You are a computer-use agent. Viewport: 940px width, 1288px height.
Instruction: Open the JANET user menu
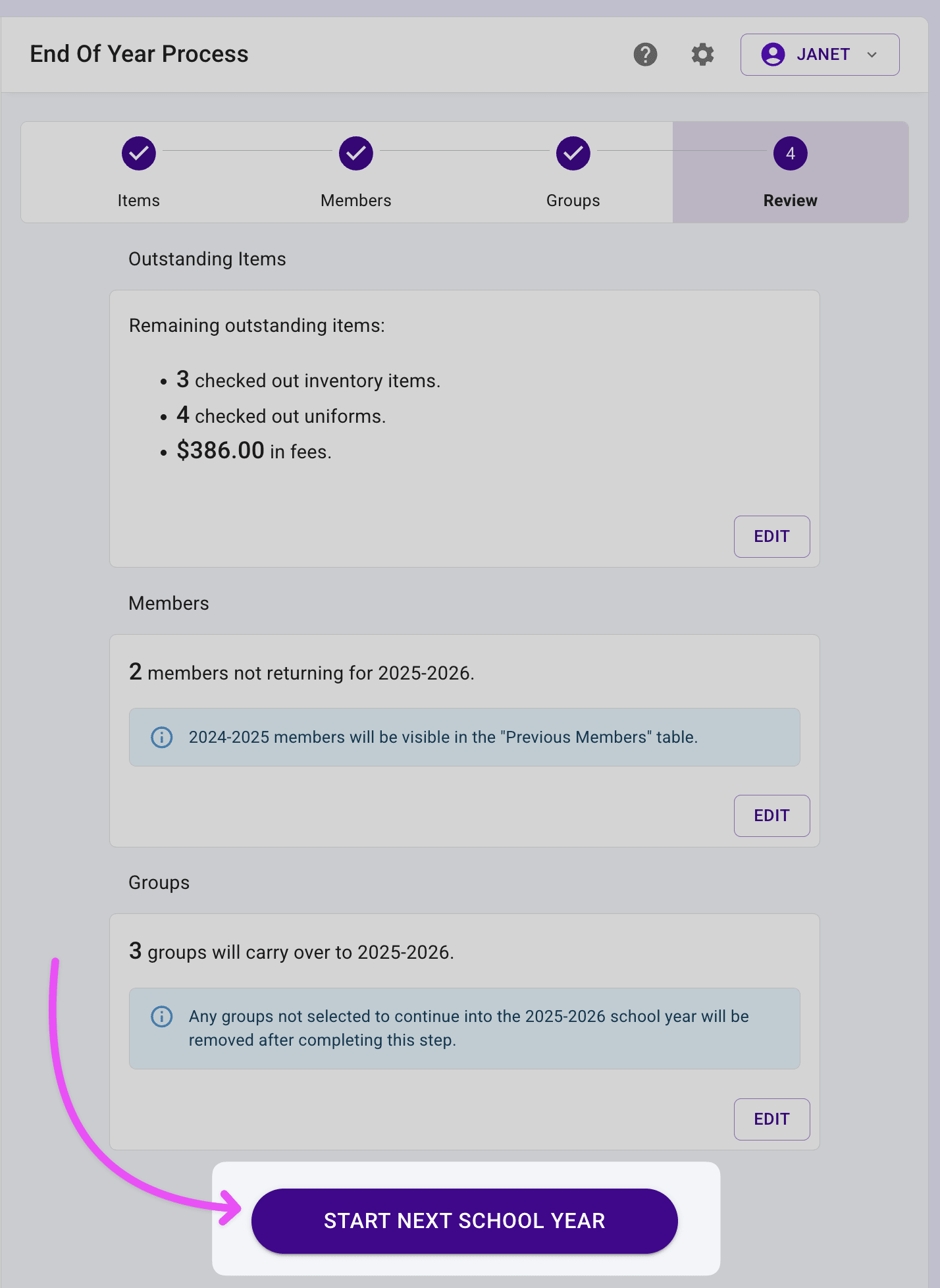pos(822,55)
